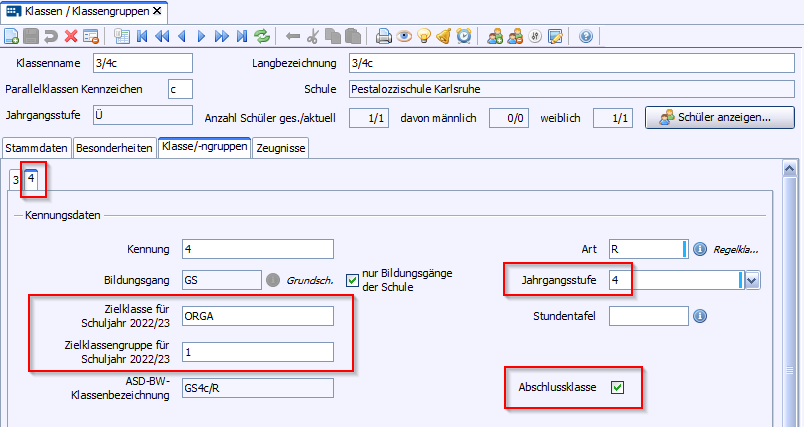The image size is (804, 427).
Task: Toggle 'nur Bildungsgänge der Schule' checkbox
Action: 351,279
